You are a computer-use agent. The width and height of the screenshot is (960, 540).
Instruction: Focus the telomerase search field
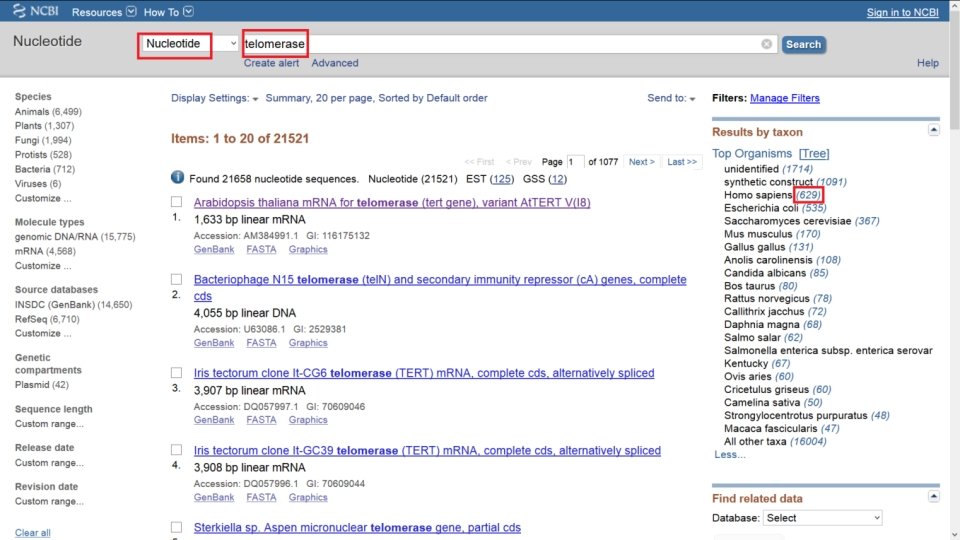(x=509, y=44)
